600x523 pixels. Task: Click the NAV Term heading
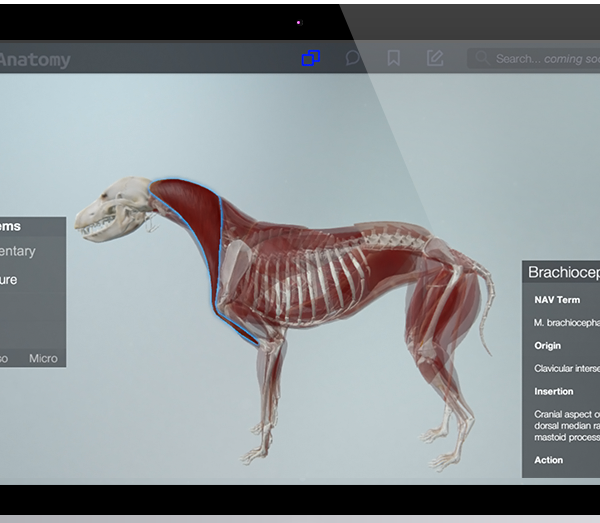(x=557, y=300)
